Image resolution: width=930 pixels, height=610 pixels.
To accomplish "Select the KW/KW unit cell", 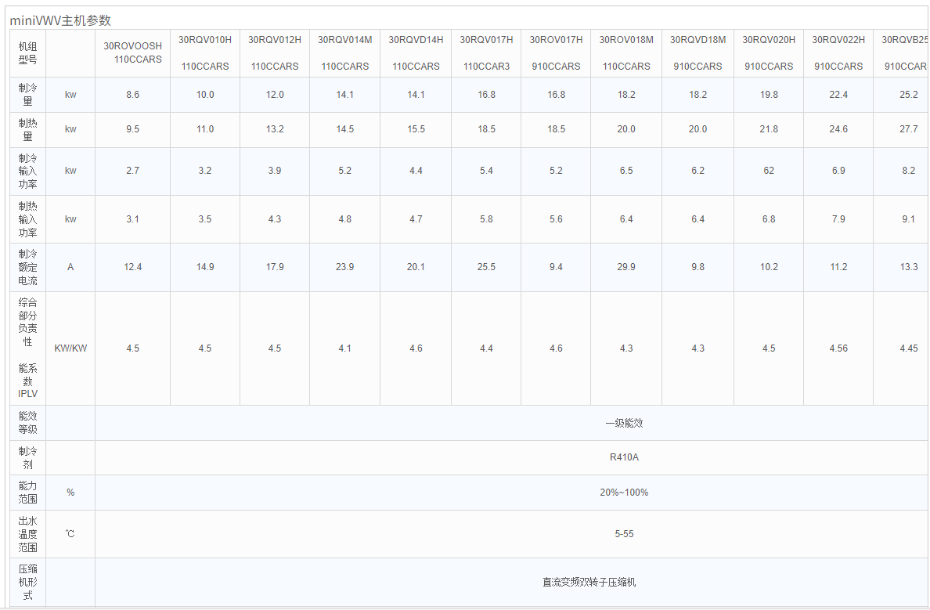I will click(x=70, y=348).
